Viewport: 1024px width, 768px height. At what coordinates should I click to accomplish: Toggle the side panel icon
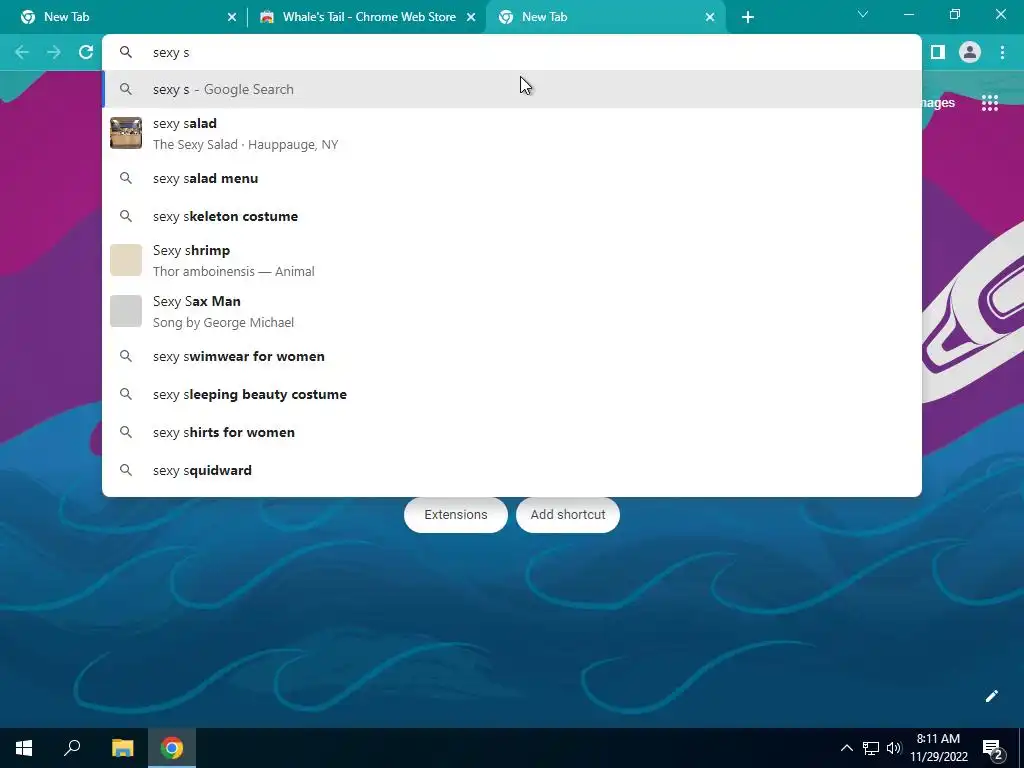click(x=938, y=52)
